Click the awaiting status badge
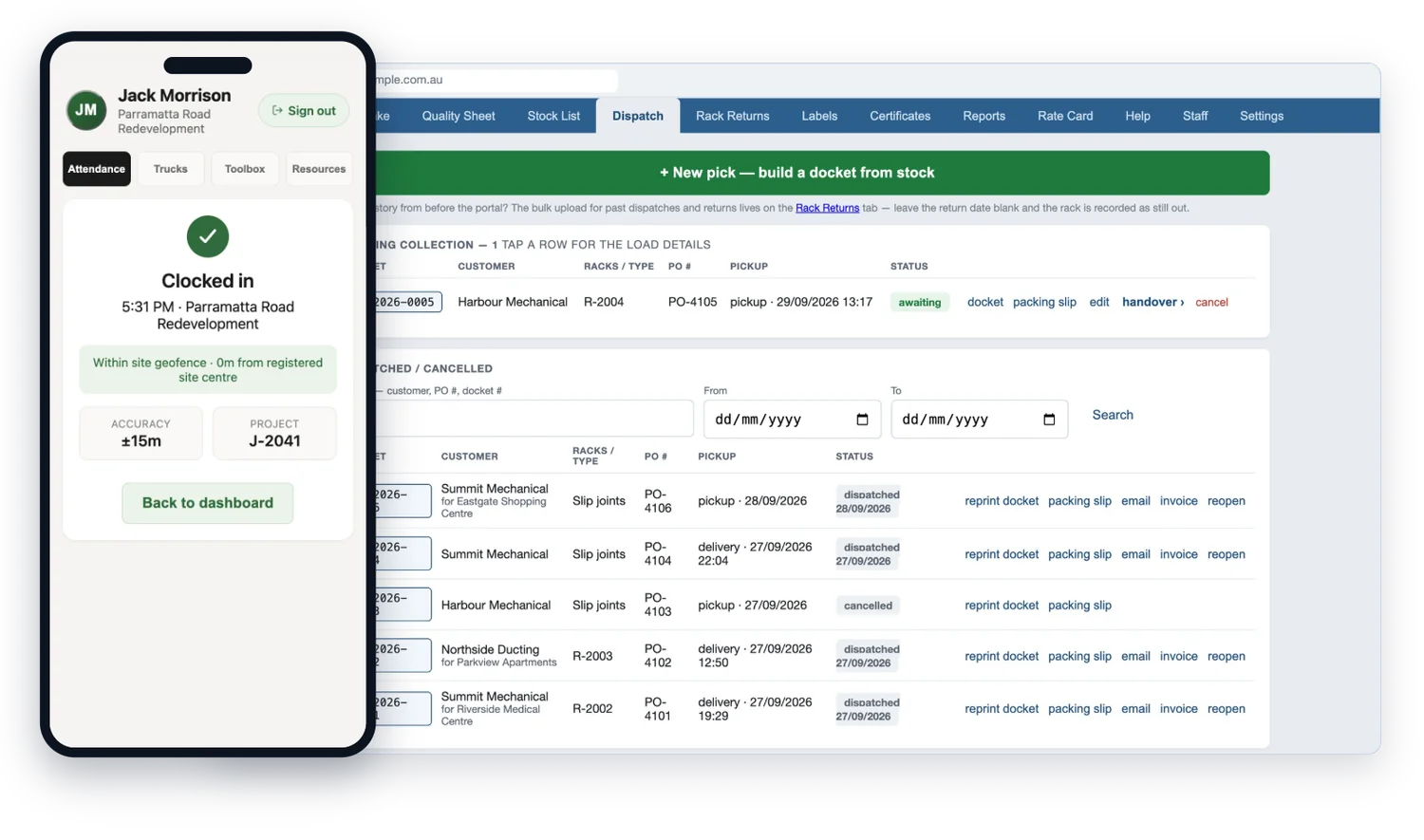The image size is (1424, 840). (920, 303)
